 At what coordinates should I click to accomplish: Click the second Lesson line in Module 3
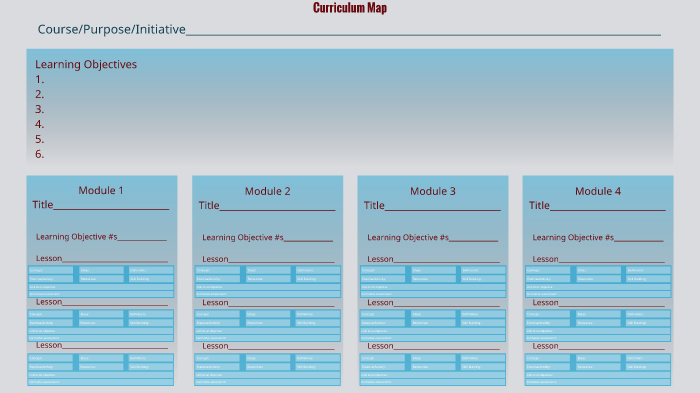[x=433, y=303]
